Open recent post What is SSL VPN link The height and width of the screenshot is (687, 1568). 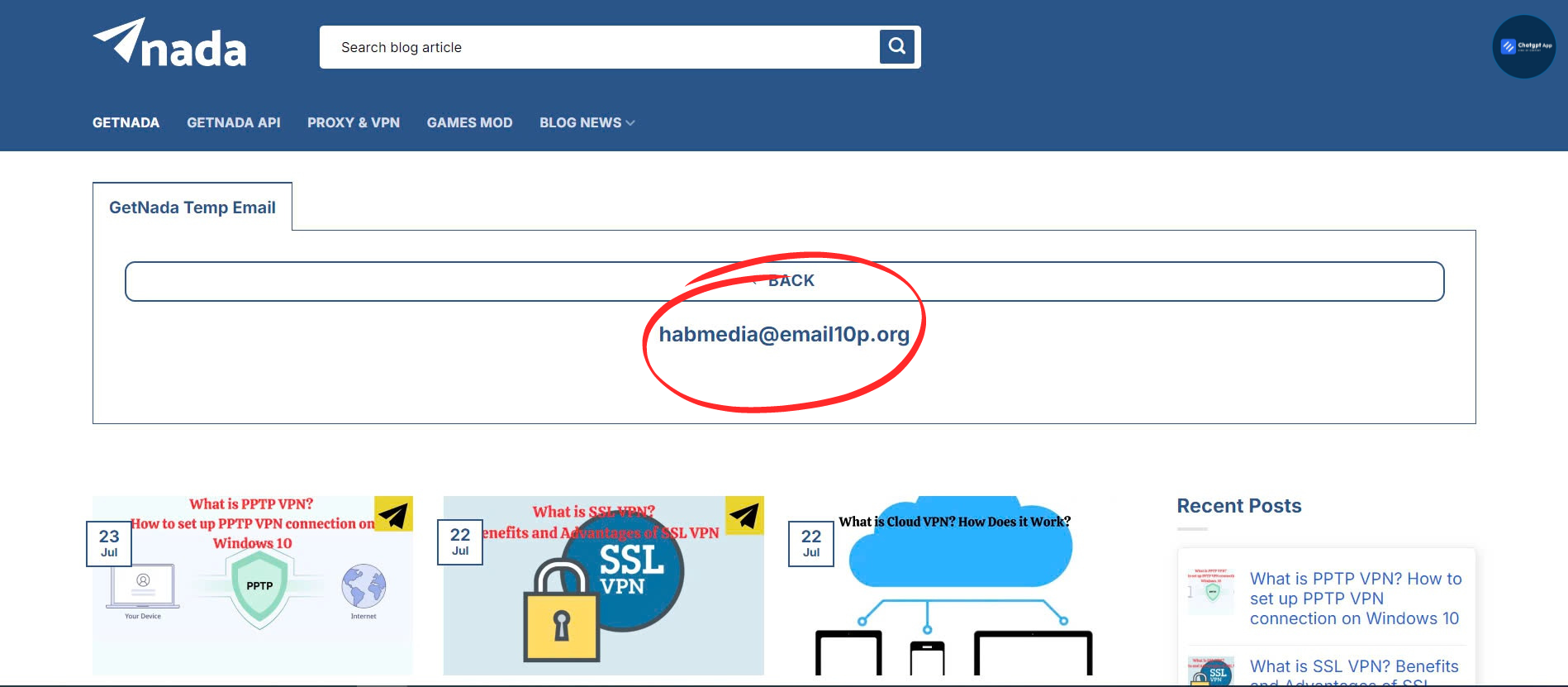tap(1355, 673)
